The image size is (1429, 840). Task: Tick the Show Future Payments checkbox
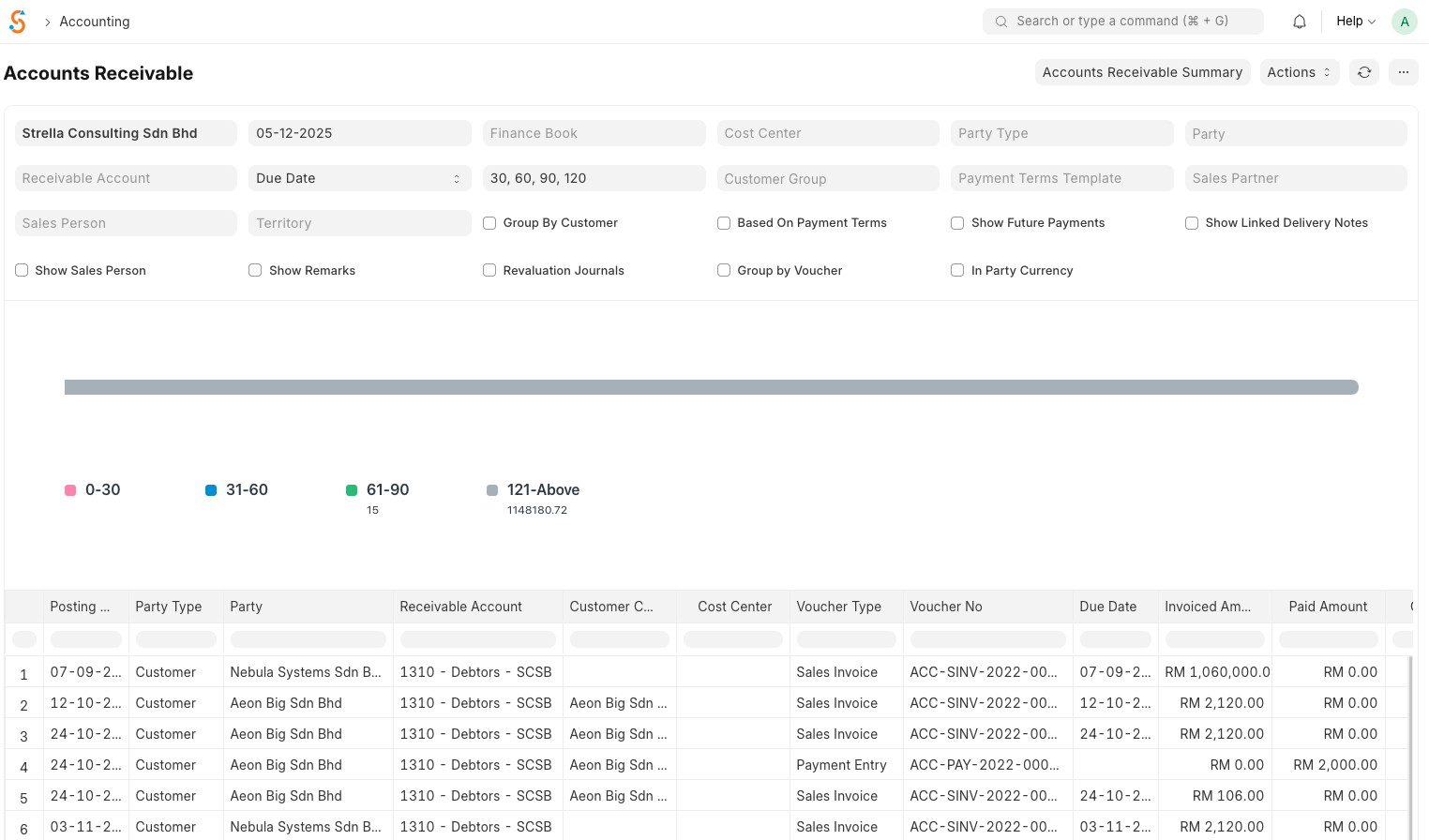pyautogui.click(x=957, y=223)
